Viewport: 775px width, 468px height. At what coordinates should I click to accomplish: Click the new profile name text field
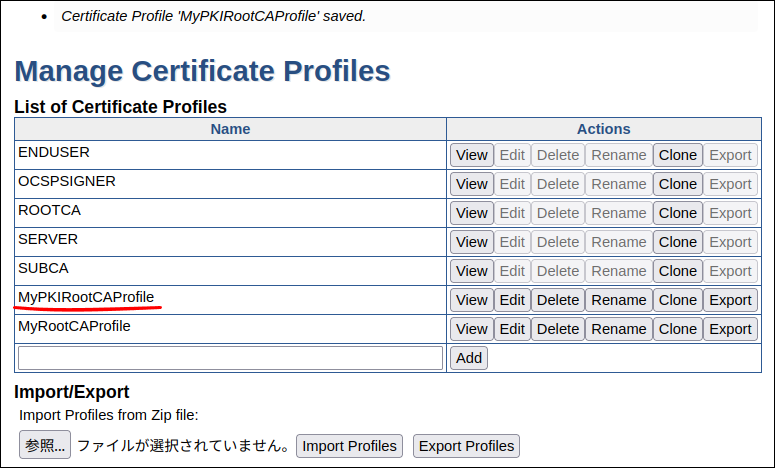(x=230, y=358)
